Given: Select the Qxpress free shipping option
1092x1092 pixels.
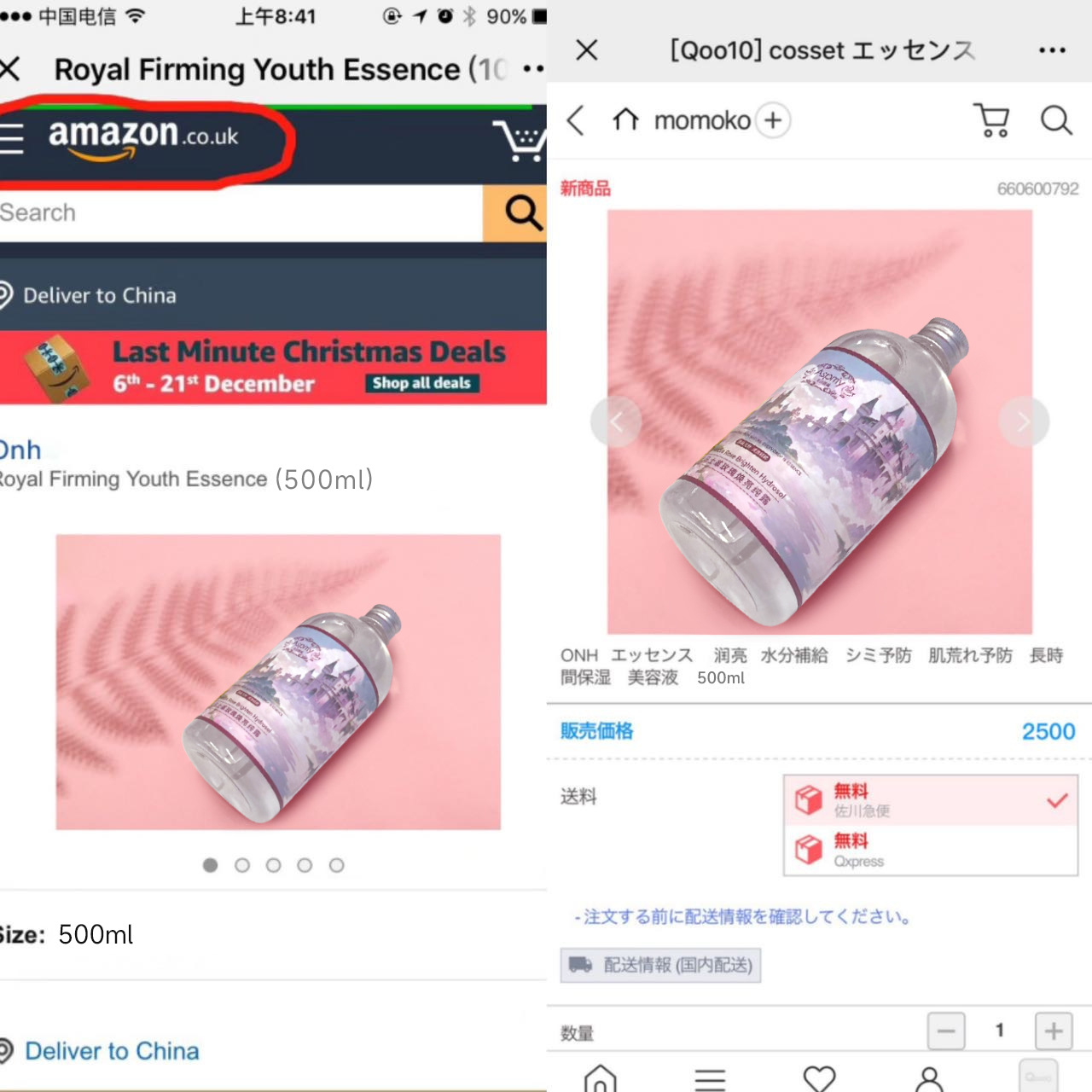Looking at the screenshot, I should click(931, 850).
